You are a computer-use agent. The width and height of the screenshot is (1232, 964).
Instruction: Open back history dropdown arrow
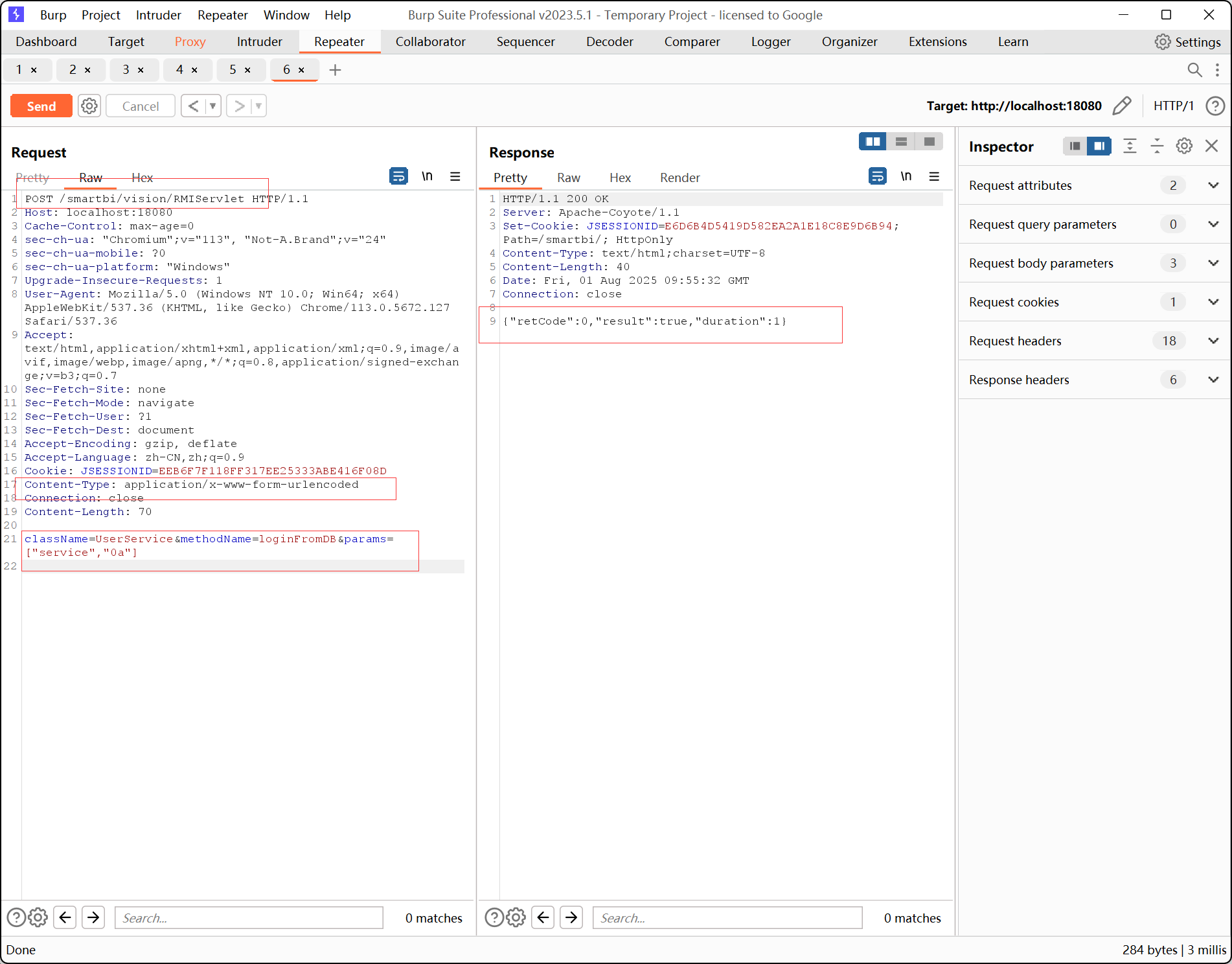coord(212,106)
